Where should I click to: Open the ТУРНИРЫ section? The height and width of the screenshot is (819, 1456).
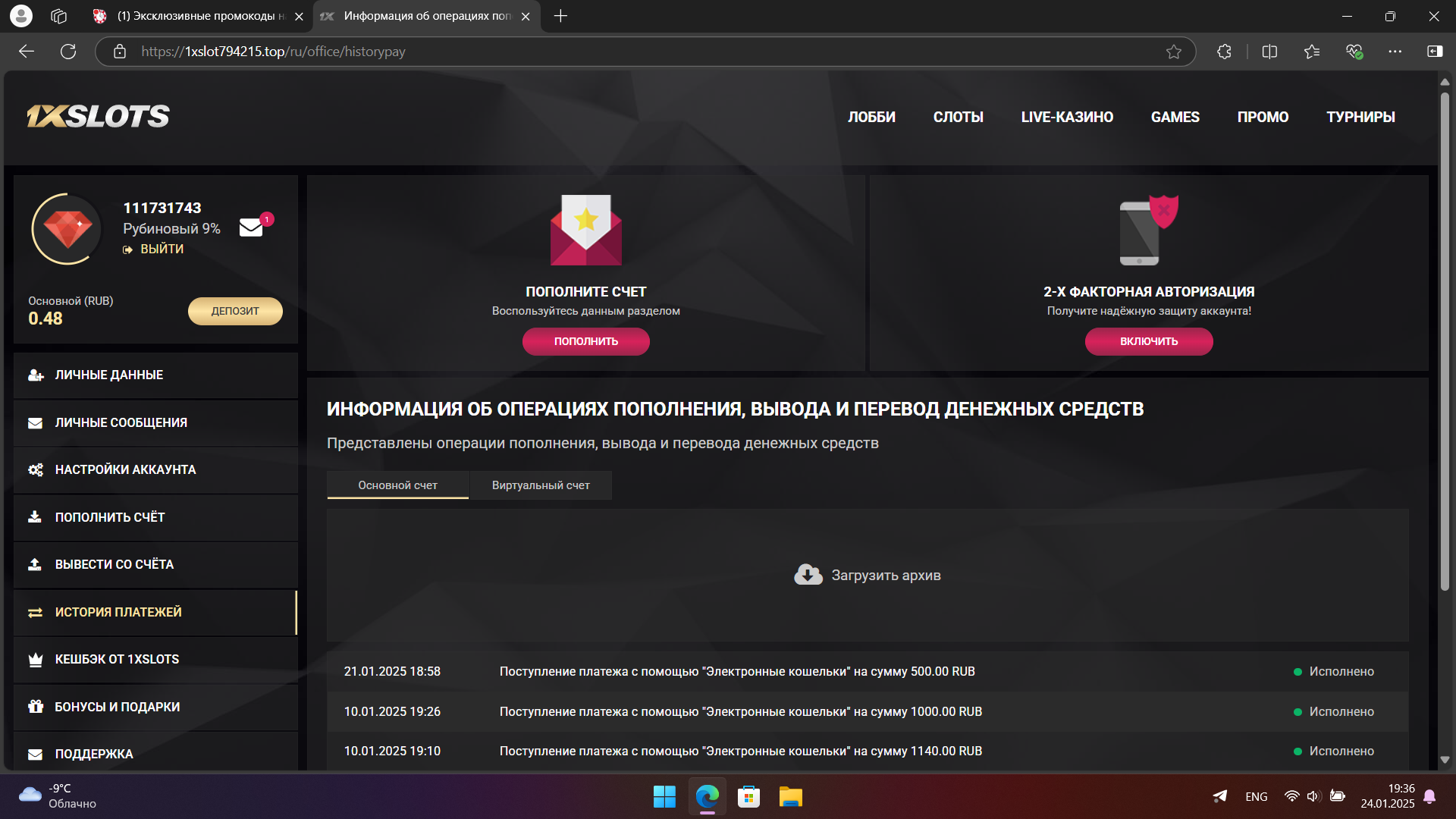1360,117
